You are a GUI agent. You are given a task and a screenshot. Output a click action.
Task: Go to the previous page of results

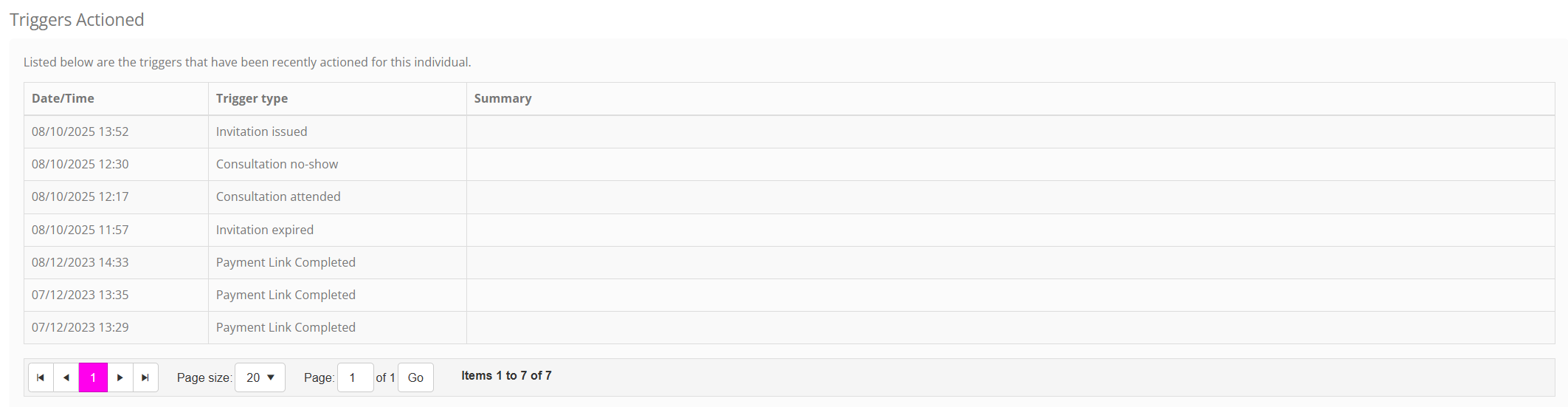click(x=66, y=377)
